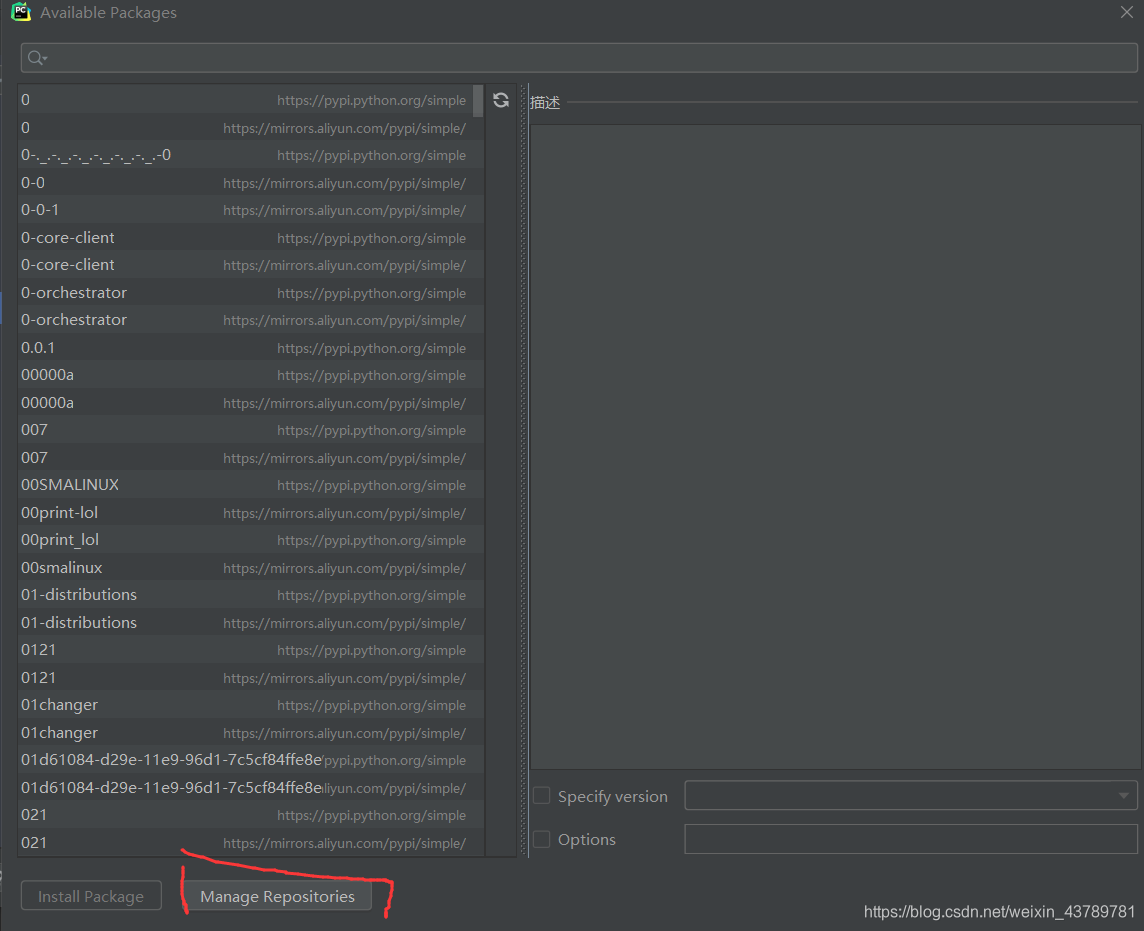Select 01changer from aliyun mirror

point(251,733)
